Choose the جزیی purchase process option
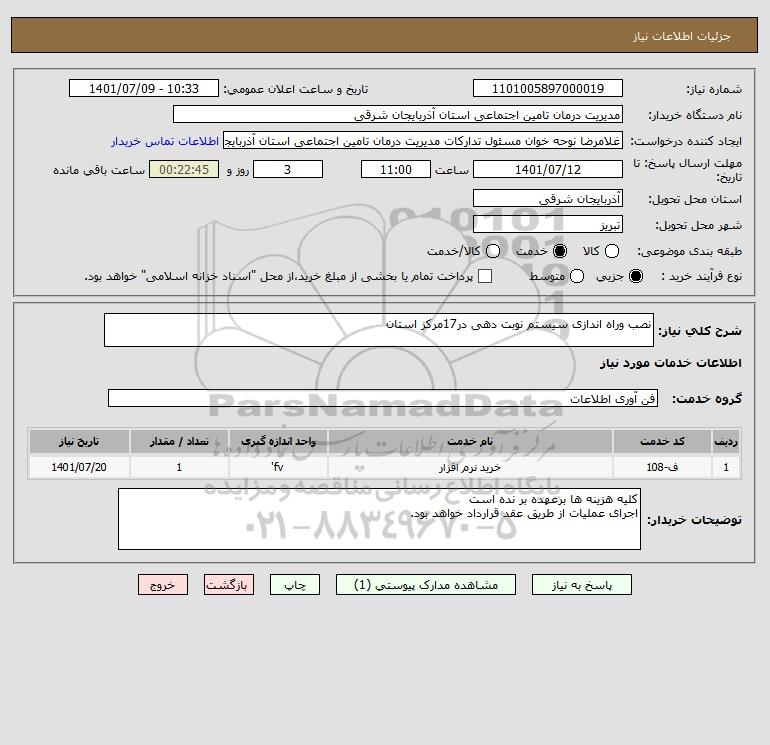 click(636, 276)
